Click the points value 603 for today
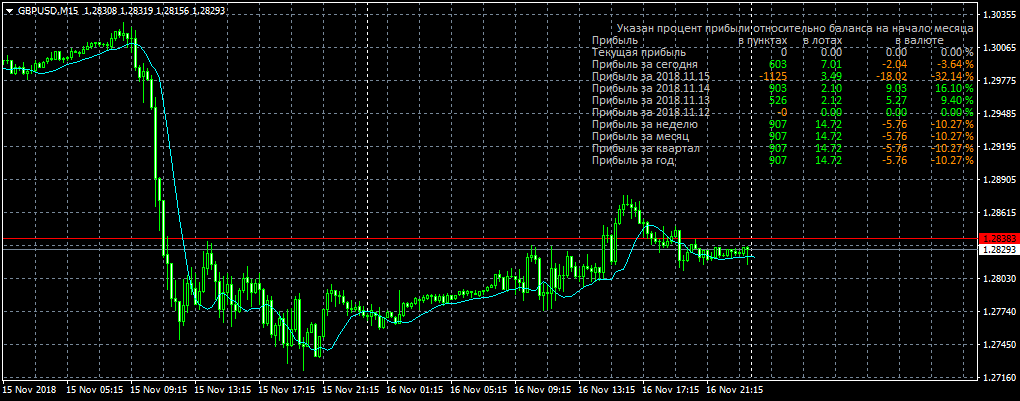Viewport: 1020px width, 401px height. 778,64
